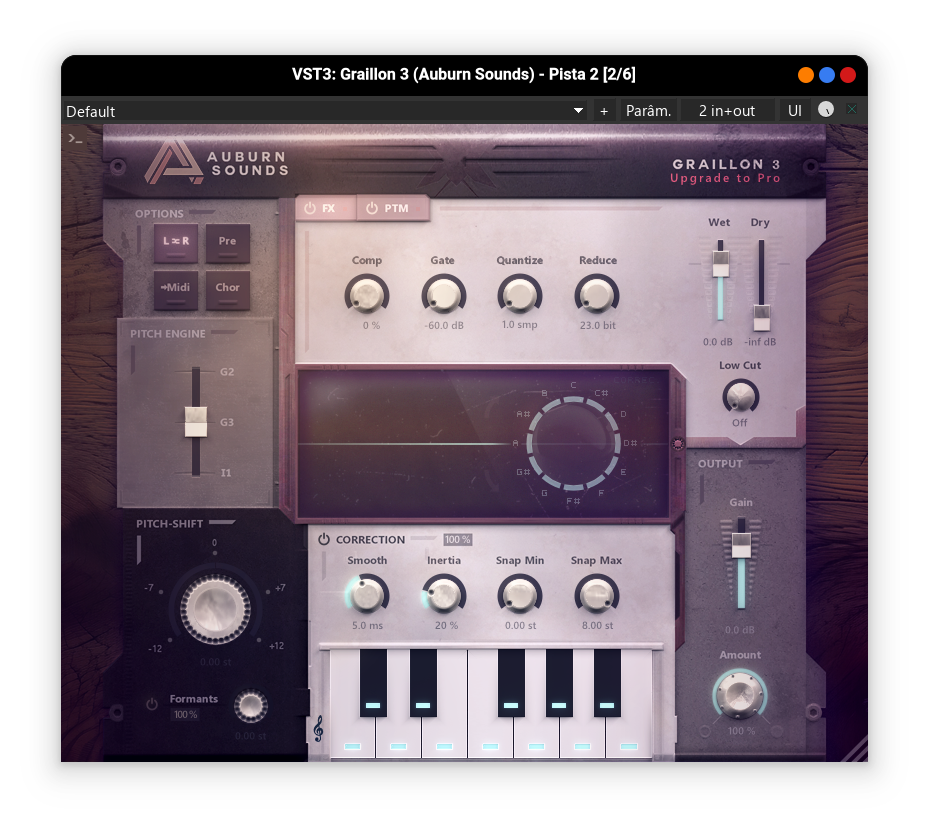The width and height of the screenshot is (929, 829).
Task: Click the large Pitch-Shift dial
Action: [215, 608]
